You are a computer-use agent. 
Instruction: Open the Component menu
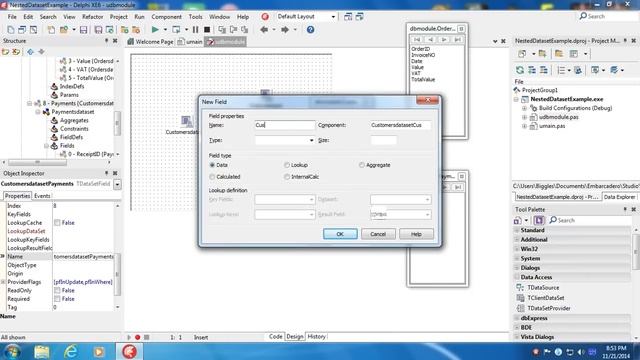pyautogui.click(x=167, y=17)
